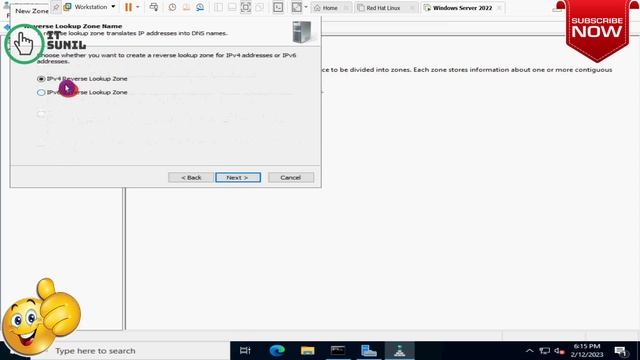The image size is (640, 360).
Task: Enter full screen mode icon in toolbar
Action: [x=246, y=7]
